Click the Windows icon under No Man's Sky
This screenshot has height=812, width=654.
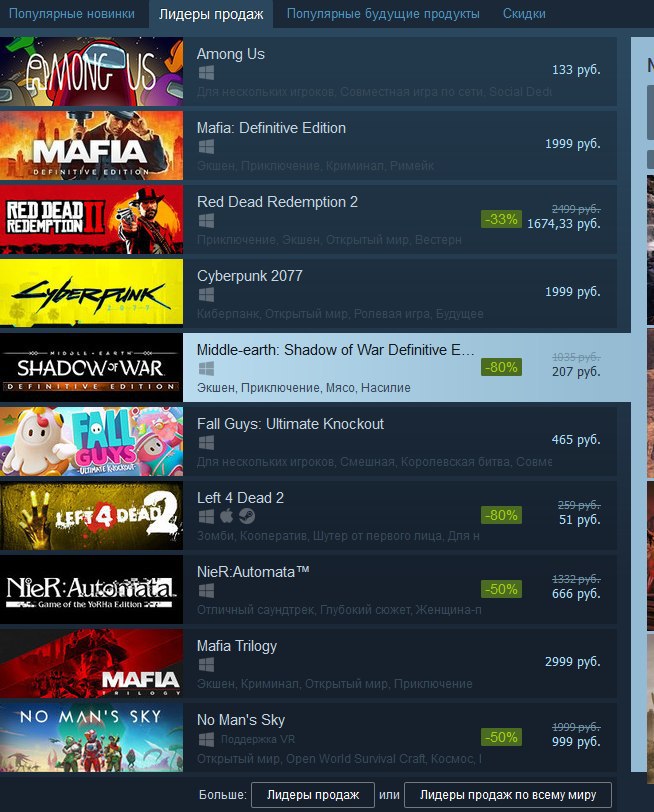206,739
